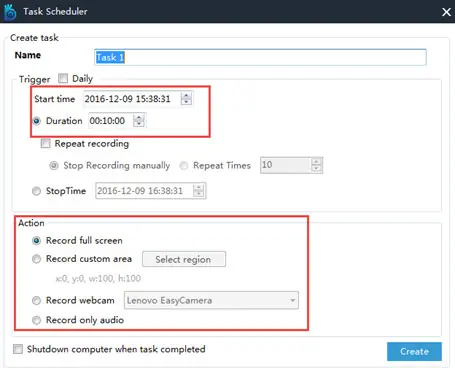Screen dimensions: 455x372
Task: Close the Task Scheduler dialog
Action: [446, 12]
